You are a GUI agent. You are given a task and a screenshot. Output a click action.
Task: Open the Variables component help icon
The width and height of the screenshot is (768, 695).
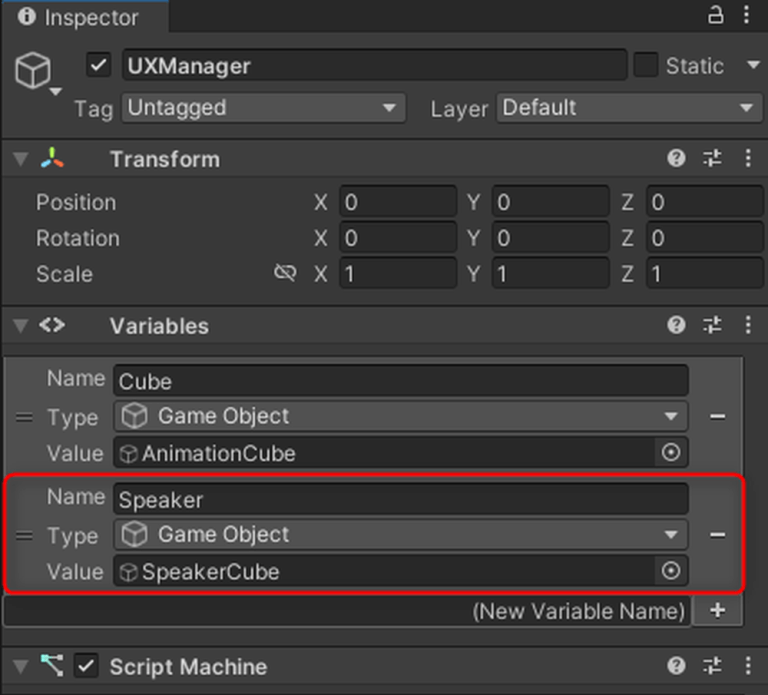(677, 325)
